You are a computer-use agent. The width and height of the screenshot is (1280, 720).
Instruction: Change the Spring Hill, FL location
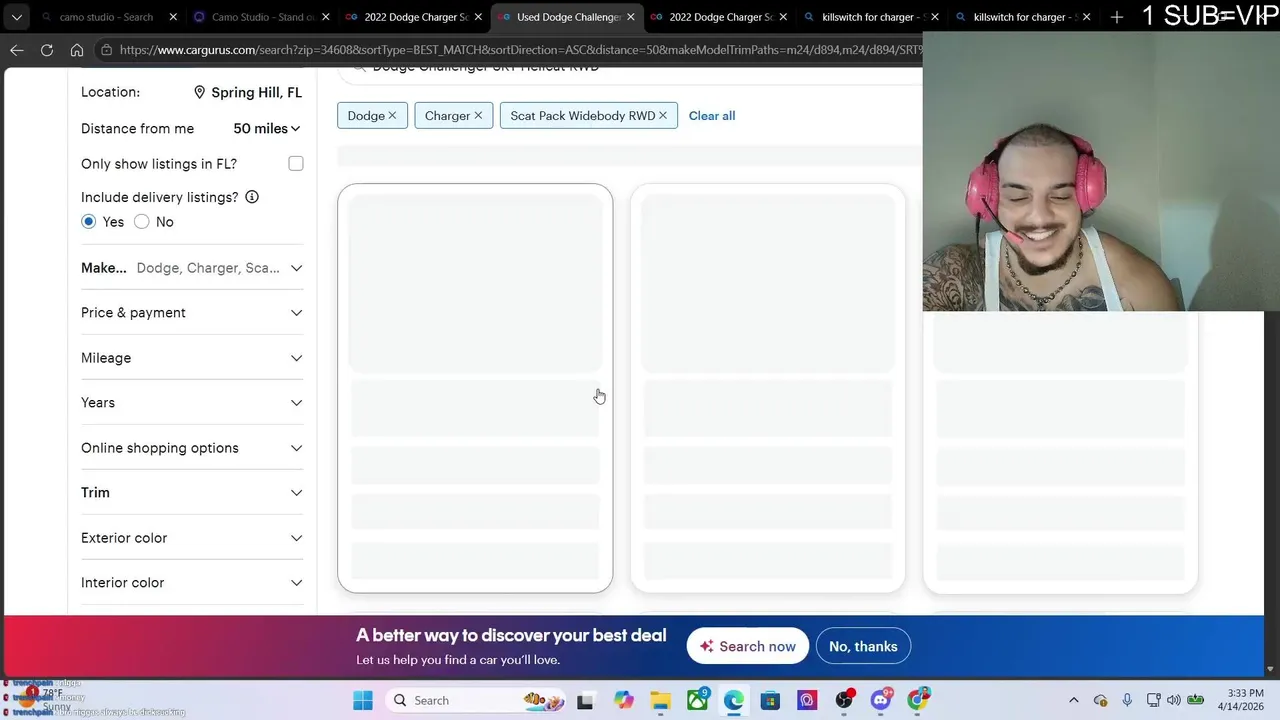[248, 92]
